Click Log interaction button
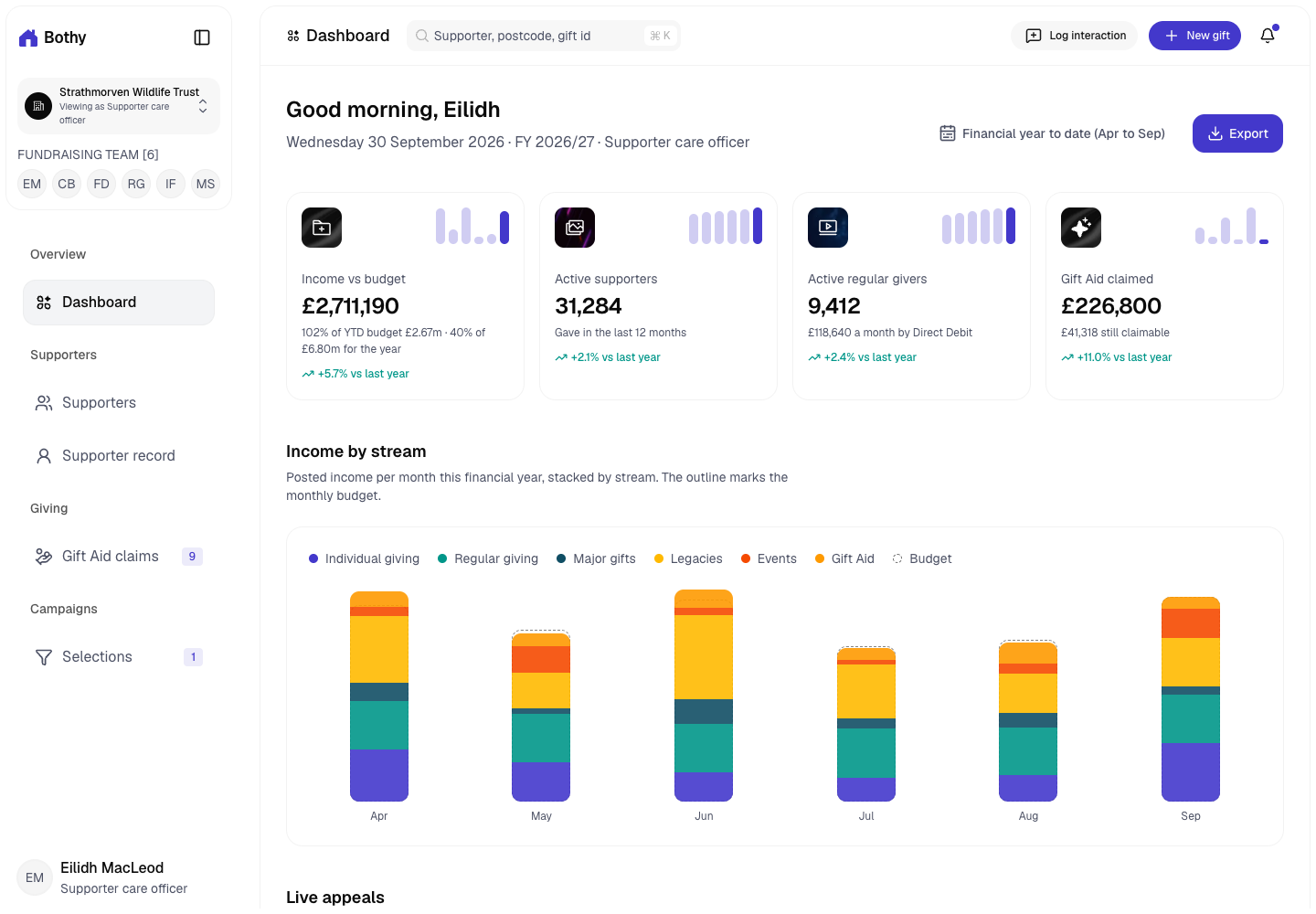This screenshot has height=914, width=1316. coord(1074,36)
